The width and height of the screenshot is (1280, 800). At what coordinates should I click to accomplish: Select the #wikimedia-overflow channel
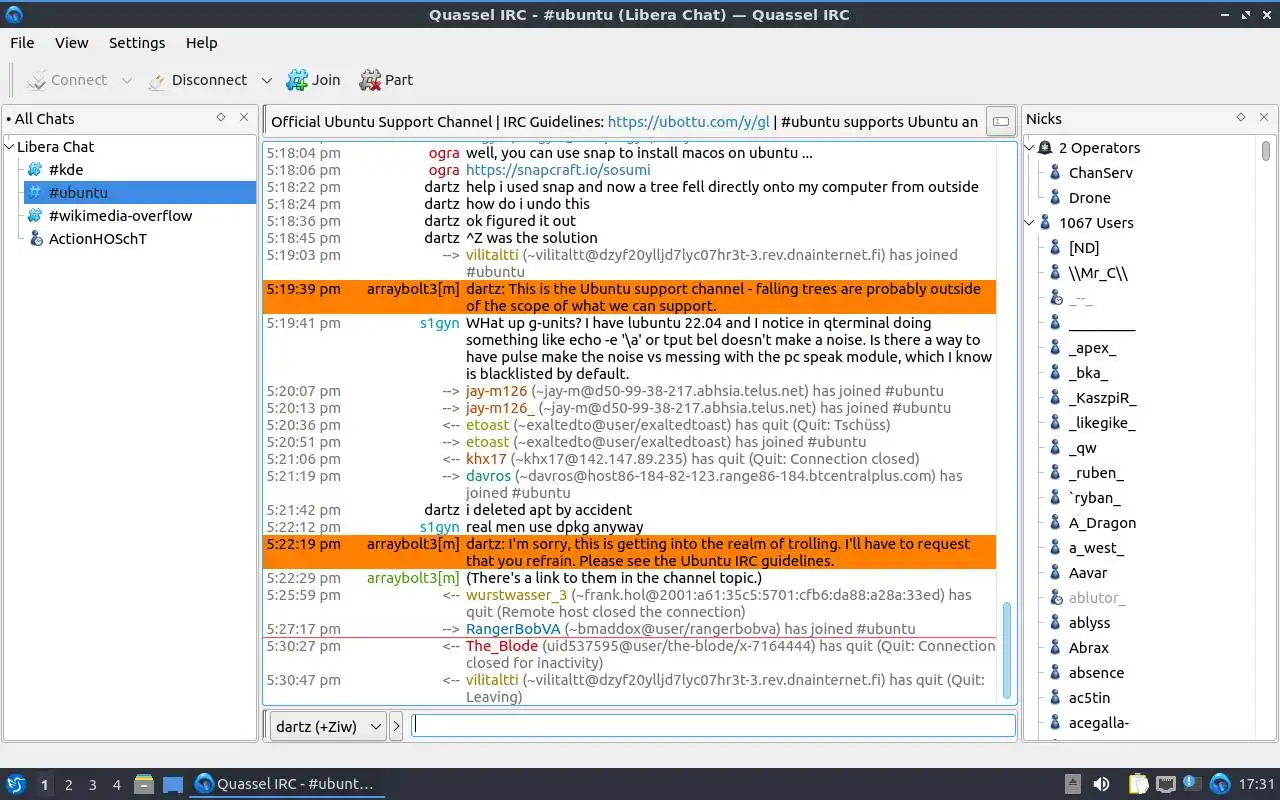(120, 215)
